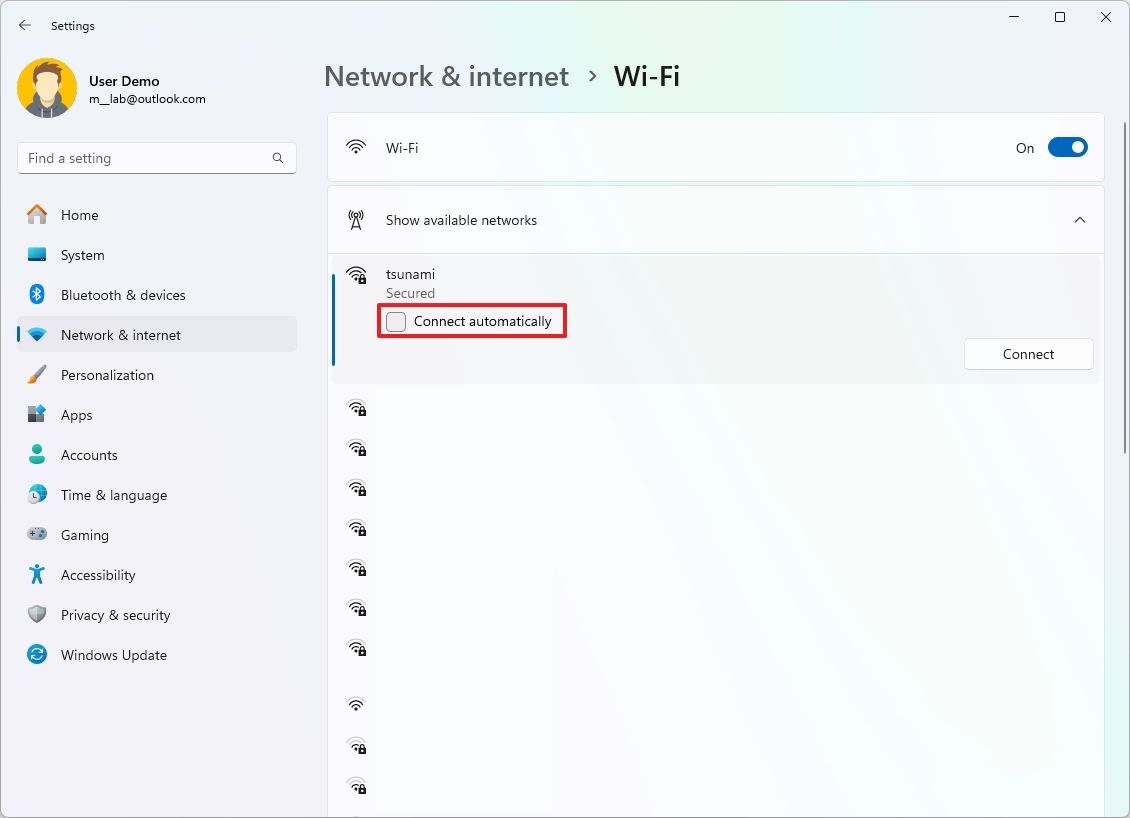The width and height of the screenshot is (1130, 818).
Task: Open Accessibility settings
Action: (x=98, y=574)
